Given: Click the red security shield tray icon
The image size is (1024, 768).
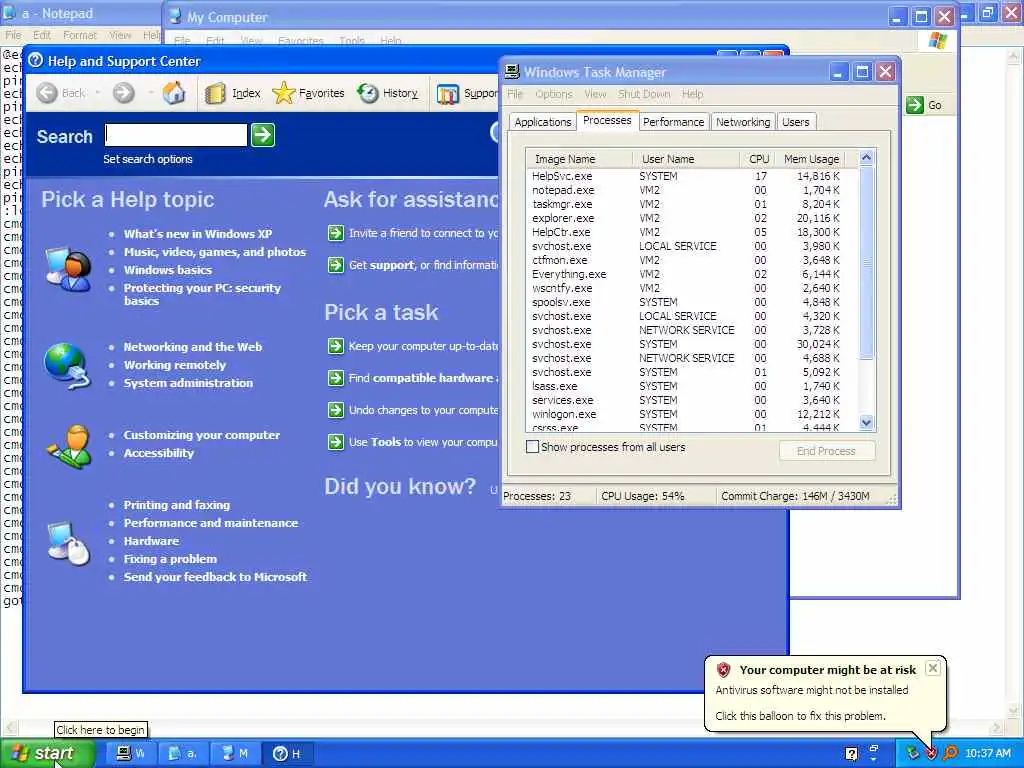Looking at the screenshot, I should (931, 754).
